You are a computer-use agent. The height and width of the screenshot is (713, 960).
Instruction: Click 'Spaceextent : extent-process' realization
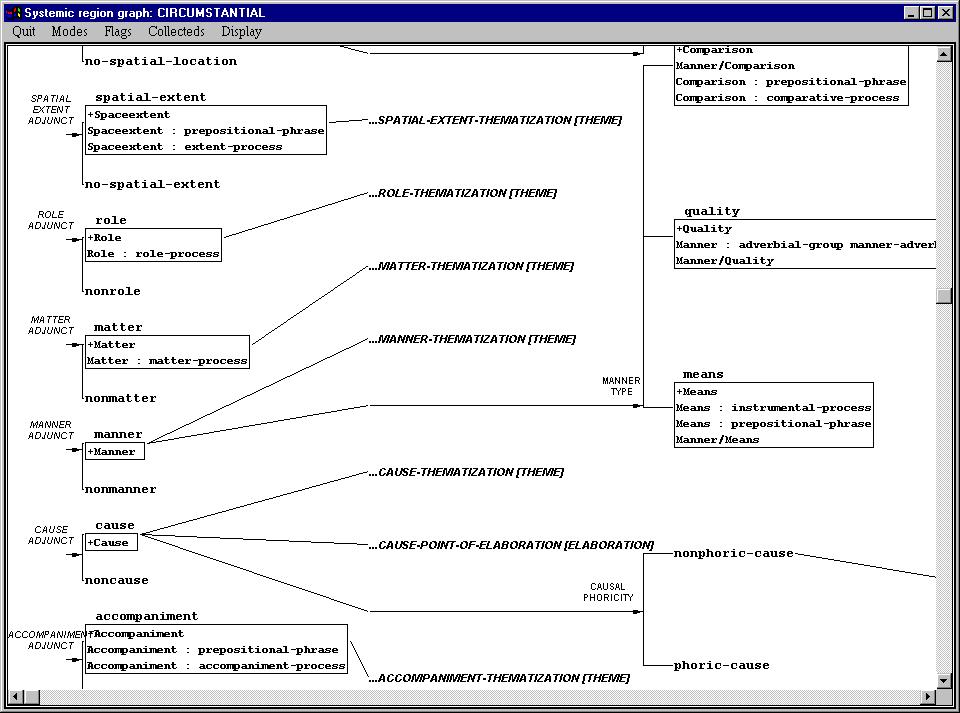coord(185,146)
